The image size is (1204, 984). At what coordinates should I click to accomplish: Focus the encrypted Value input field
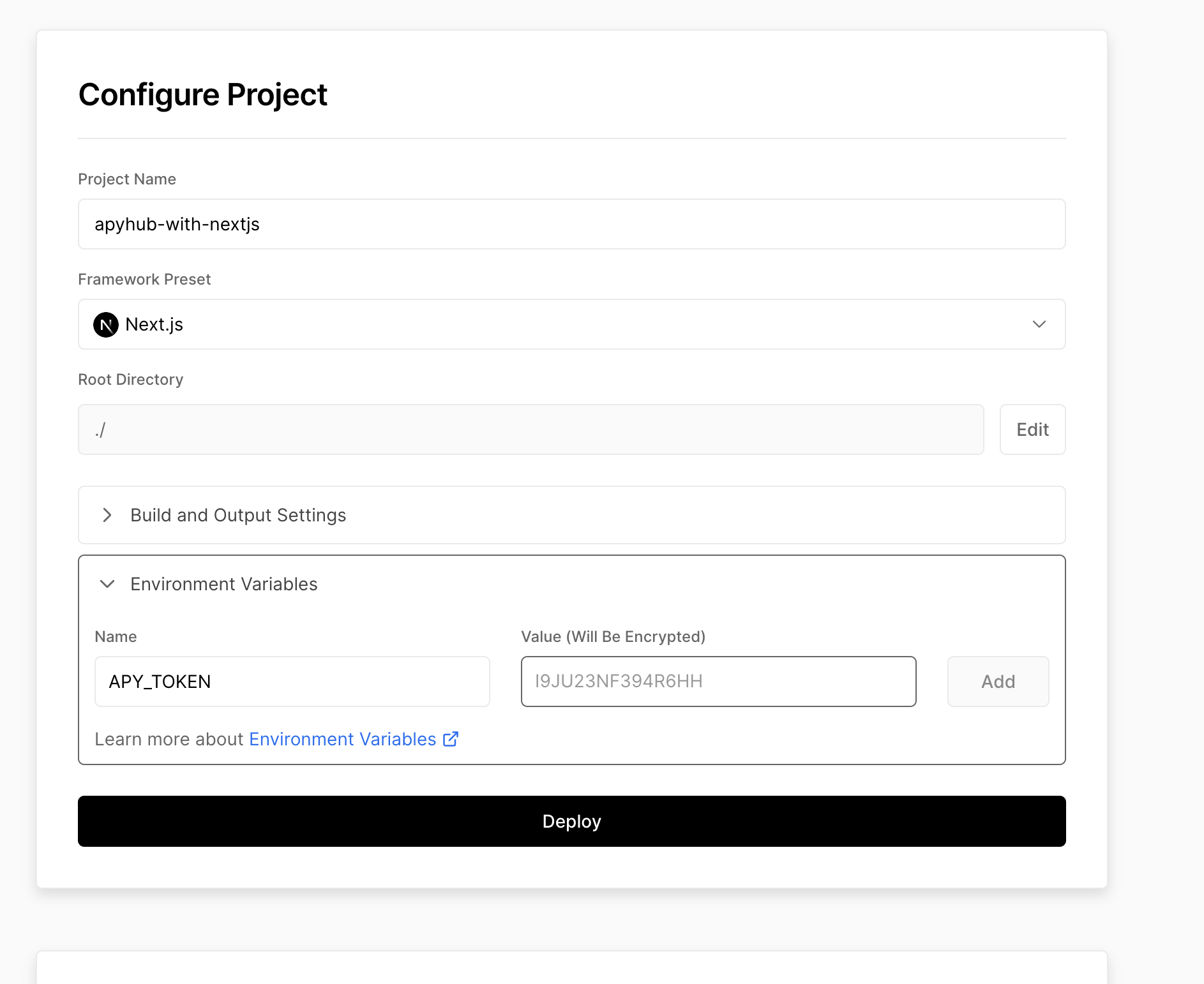[x=719, y=682]
